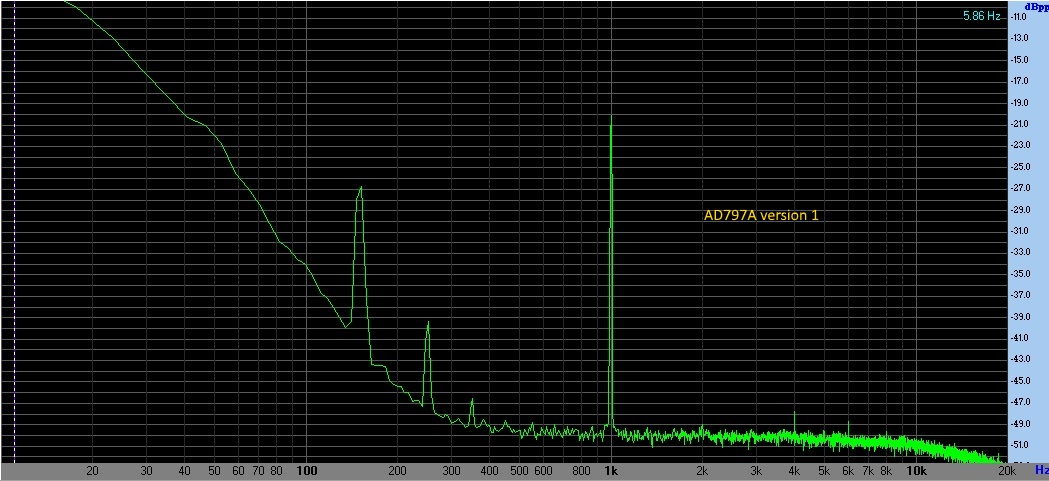The height and width of the screenshot is (481, 1049).
Task: Click the -45.0 level axis label
Action: pyautogui.click(x=1021, y=381)
